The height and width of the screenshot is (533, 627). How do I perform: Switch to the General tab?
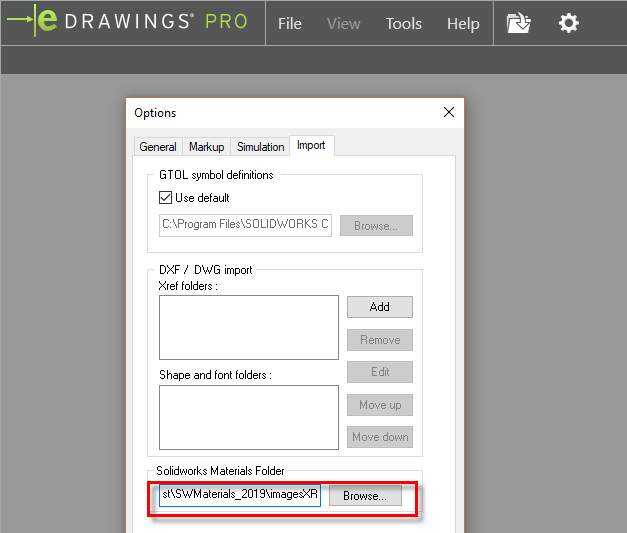pos(158,147)
